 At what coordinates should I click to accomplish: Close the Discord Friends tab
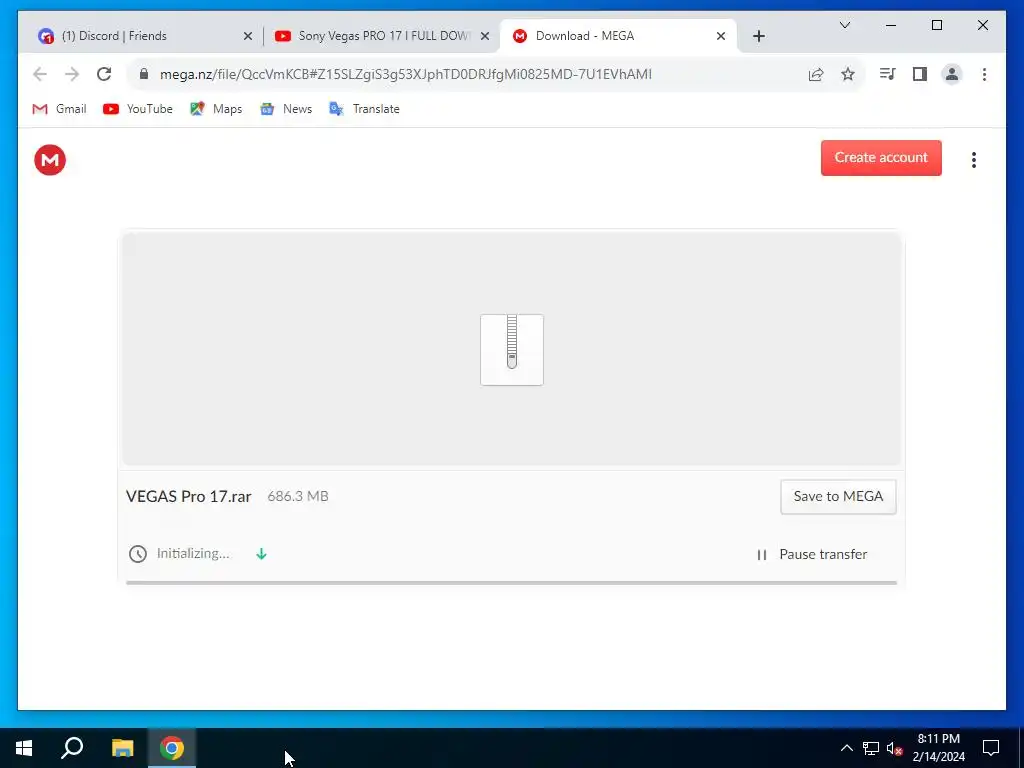tap(248, 37)
